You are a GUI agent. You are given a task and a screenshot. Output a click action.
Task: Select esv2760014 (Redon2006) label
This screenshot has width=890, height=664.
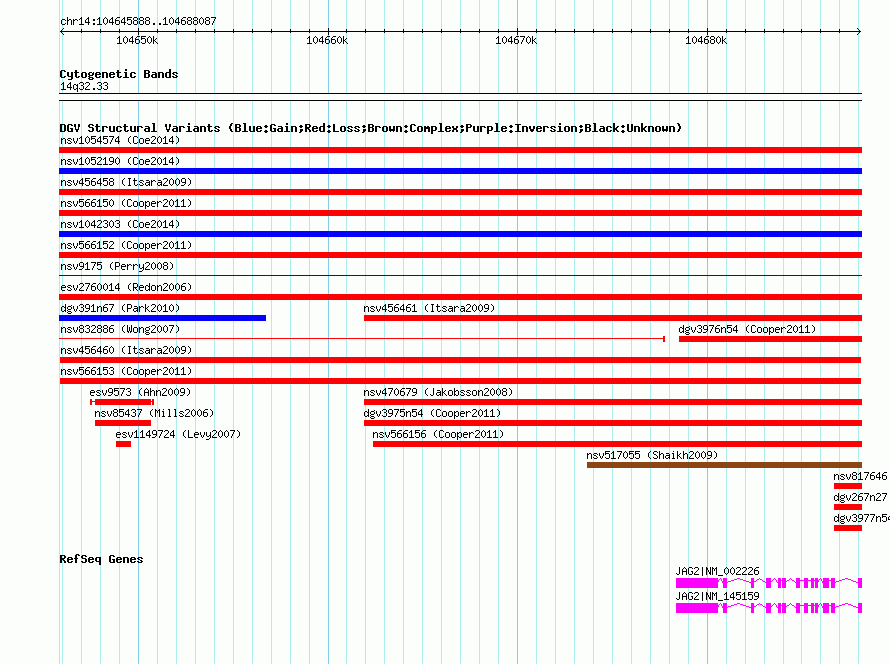tap(126, 287)
